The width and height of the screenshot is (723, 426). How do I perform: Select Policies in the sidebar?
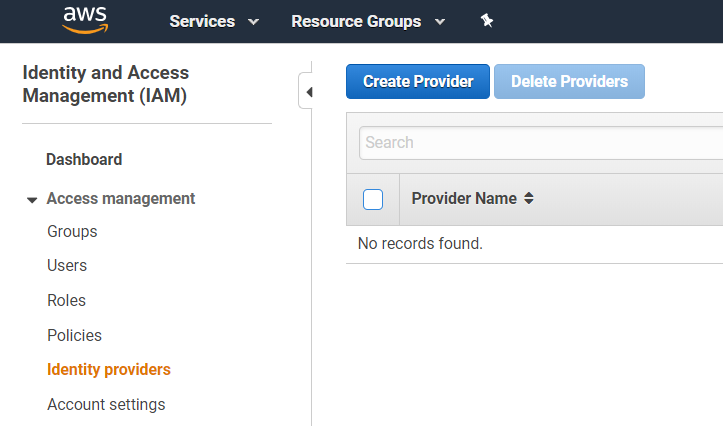click(74, 335)
